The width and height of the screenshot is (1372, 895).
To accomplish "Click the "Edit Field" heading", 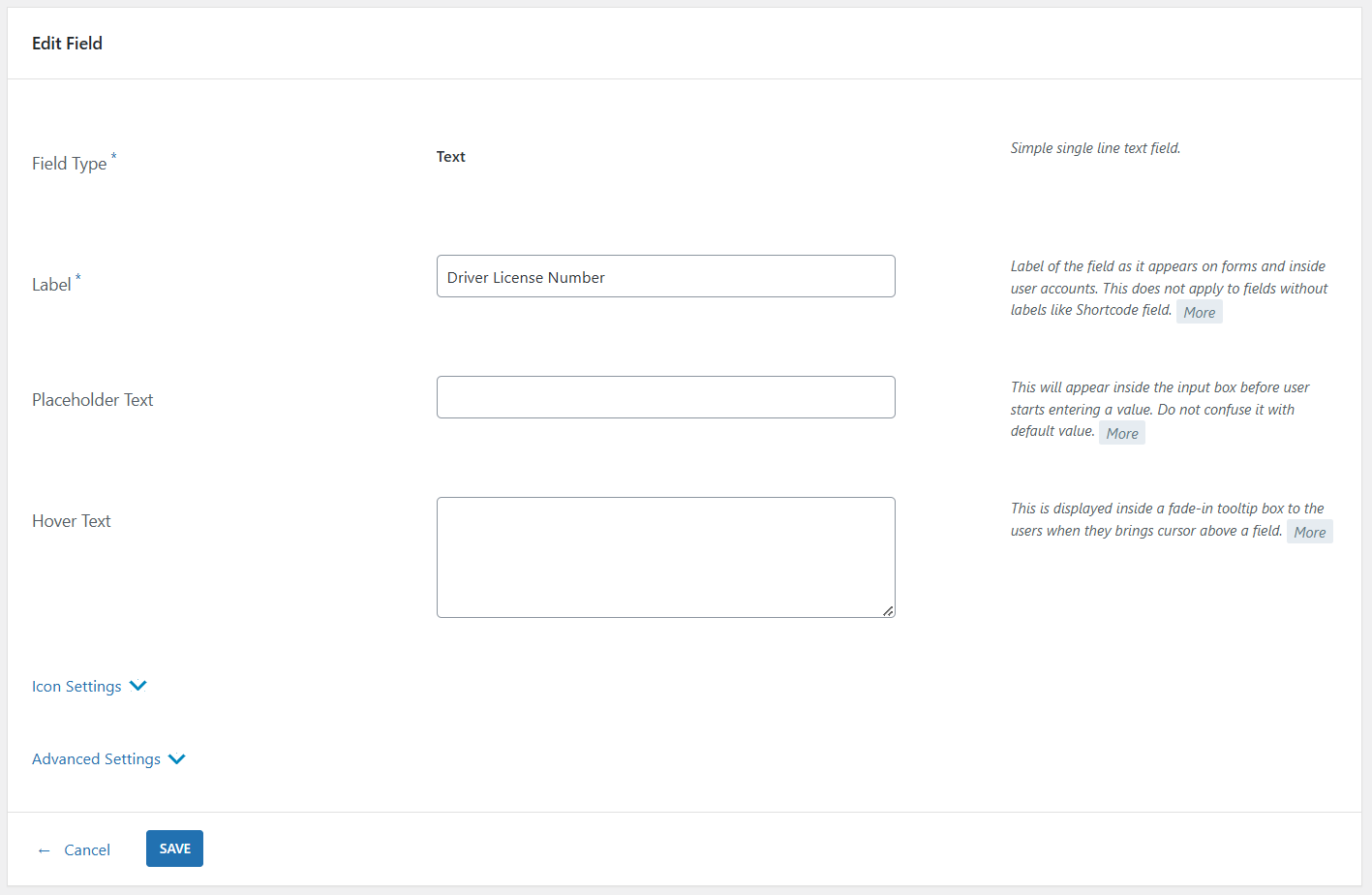I will (x=67, y=44).
